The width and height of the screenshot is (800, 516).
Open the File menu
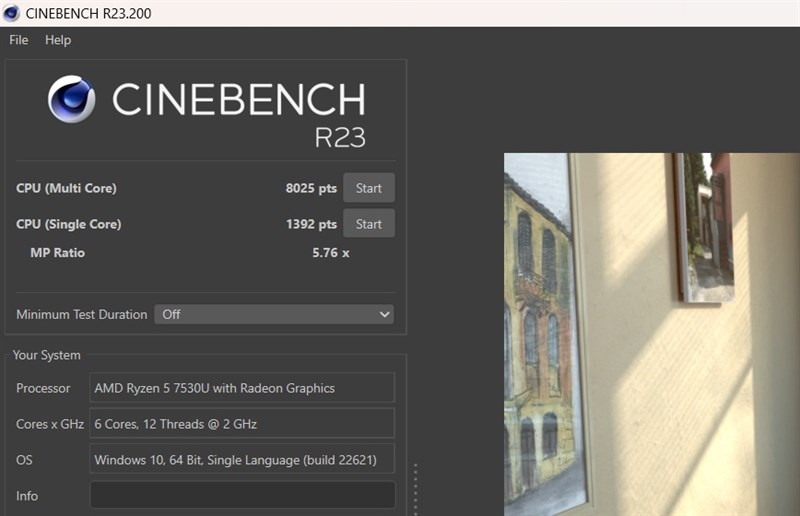tap(18, 40)
